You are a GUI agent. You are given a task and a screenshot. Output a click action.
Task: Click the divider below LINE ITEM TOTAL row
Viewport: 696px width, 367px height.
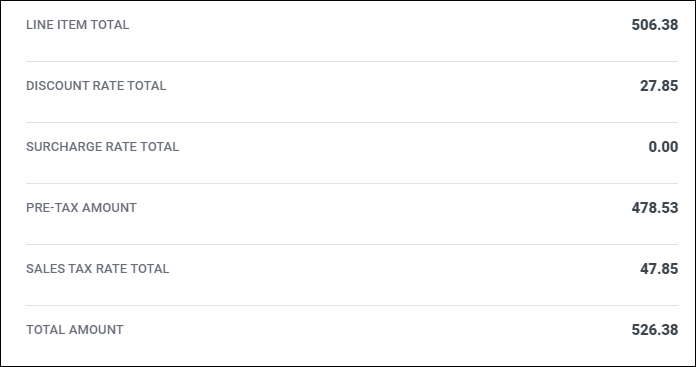[352, 61]
